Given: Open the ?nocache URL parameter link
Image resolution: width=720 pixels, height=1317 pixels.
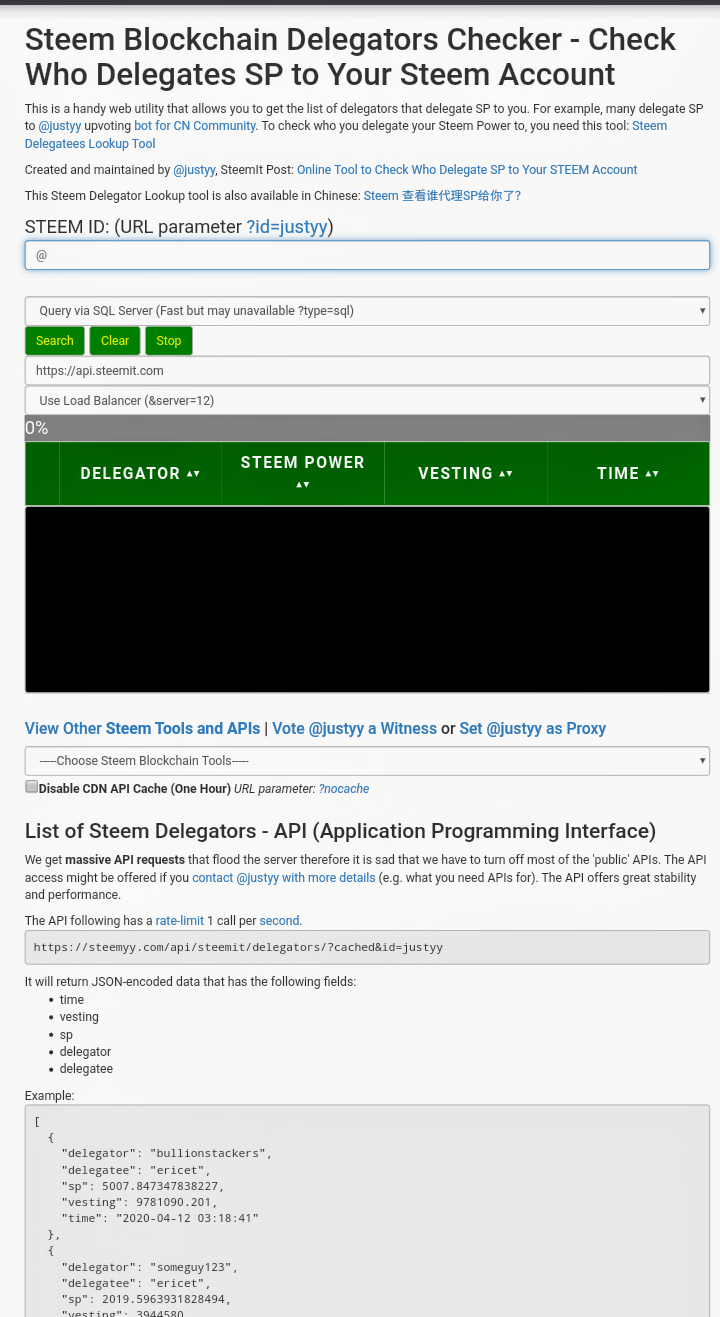Looking at the screenshot, I should coord(344,789).
